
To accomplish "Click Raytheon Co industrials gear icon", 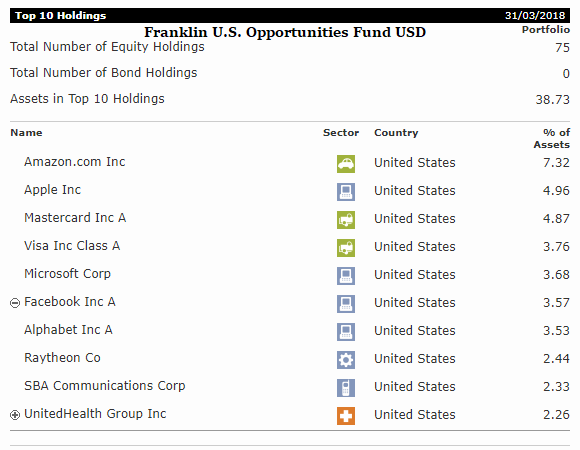I will tap(346, 360).
